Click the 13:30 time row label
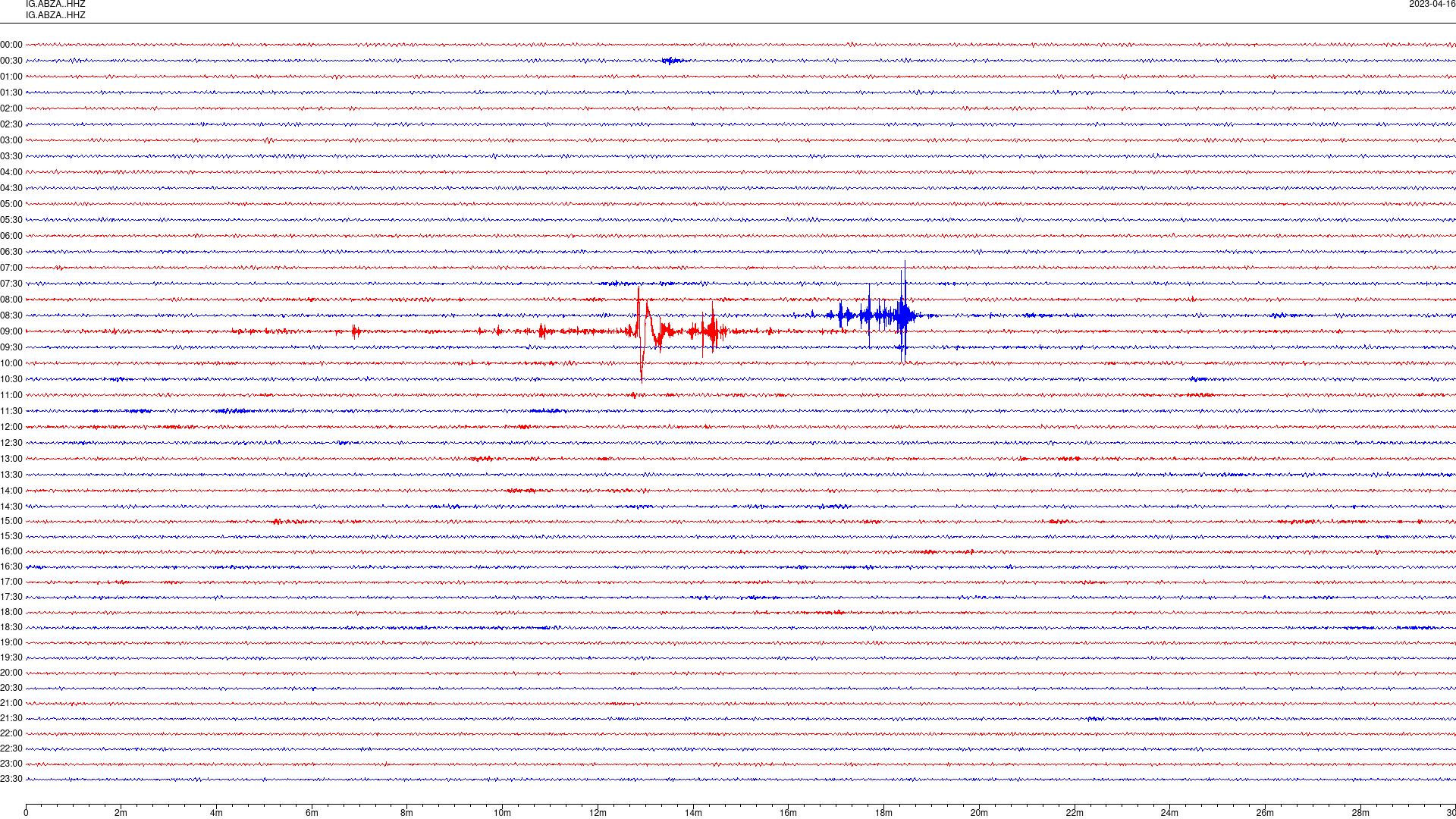 pos(11,475)
